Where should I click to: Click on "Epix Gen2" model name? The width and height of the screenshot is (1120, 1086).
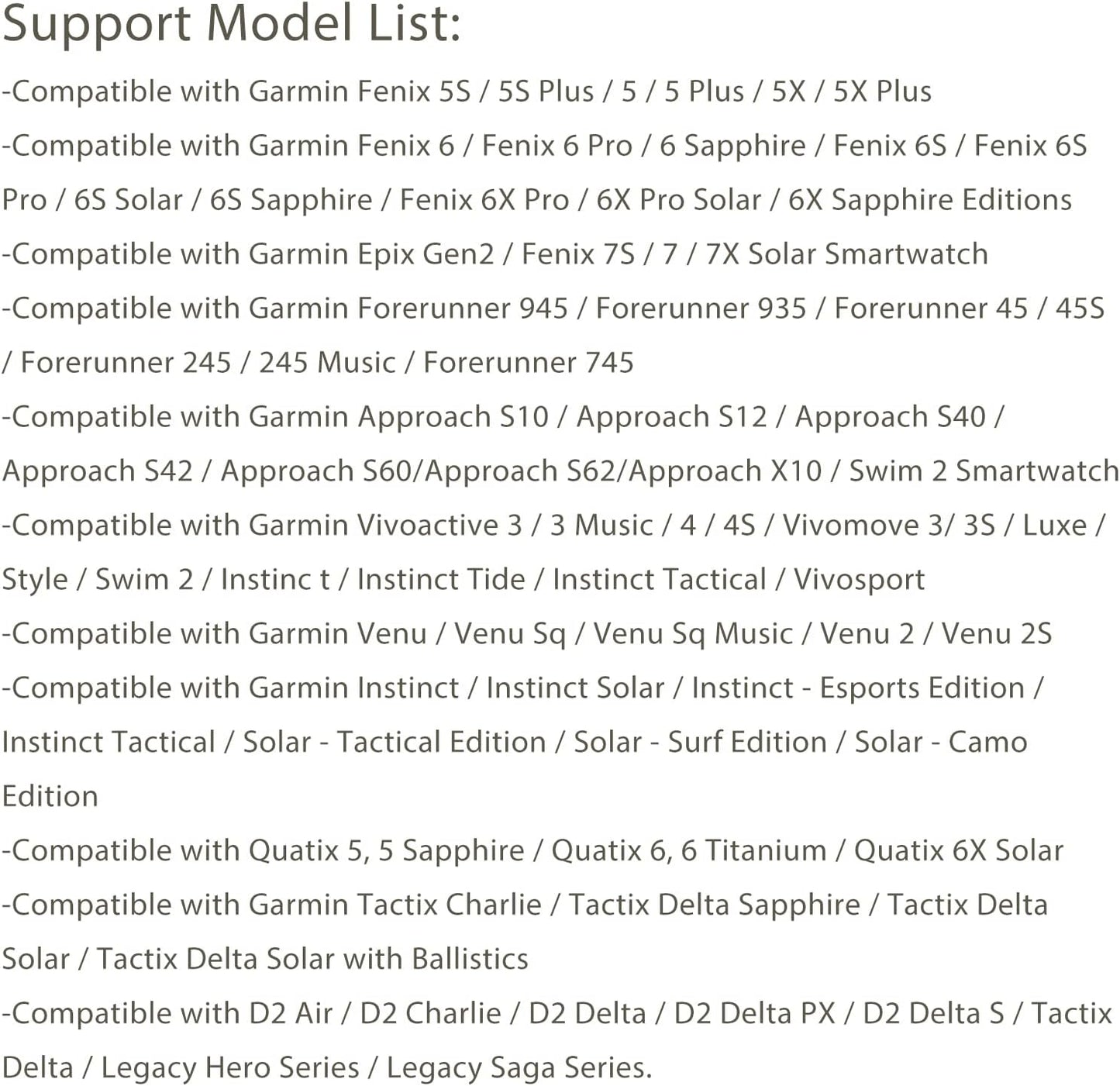pos(426,254)
